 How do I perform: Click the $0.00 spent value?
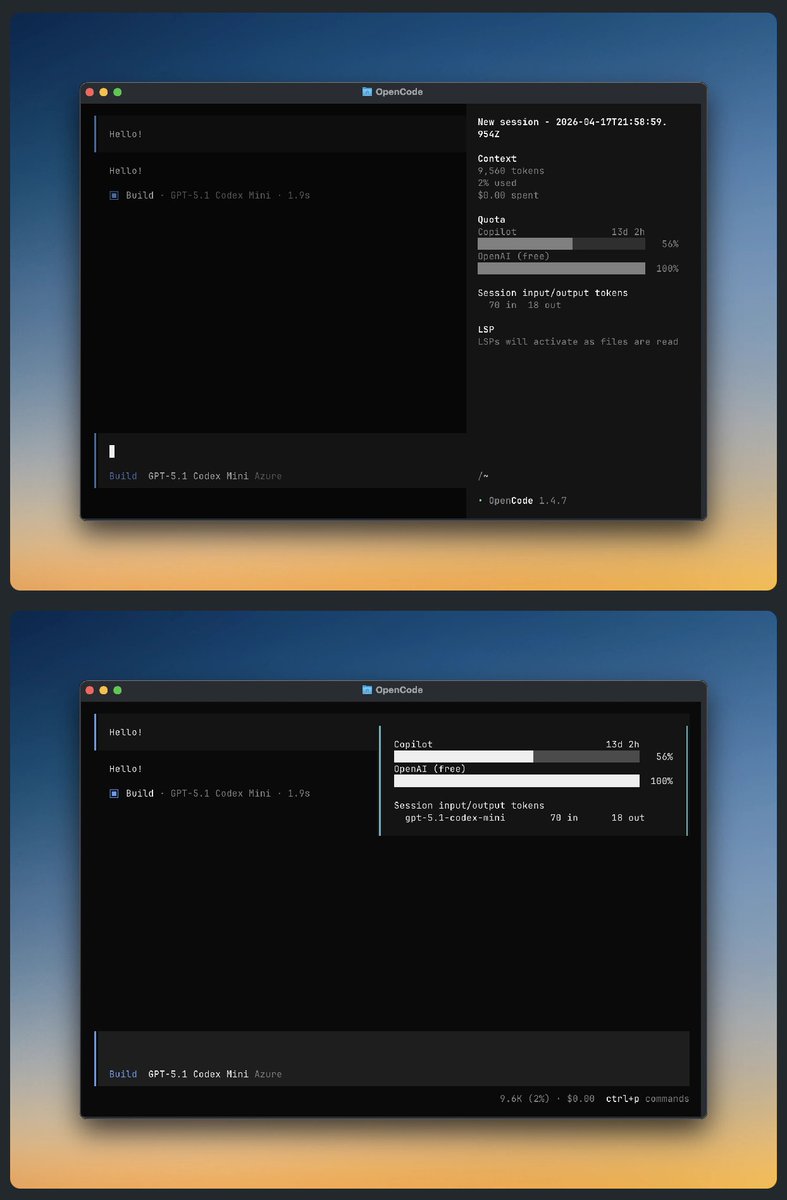(508, 195)
